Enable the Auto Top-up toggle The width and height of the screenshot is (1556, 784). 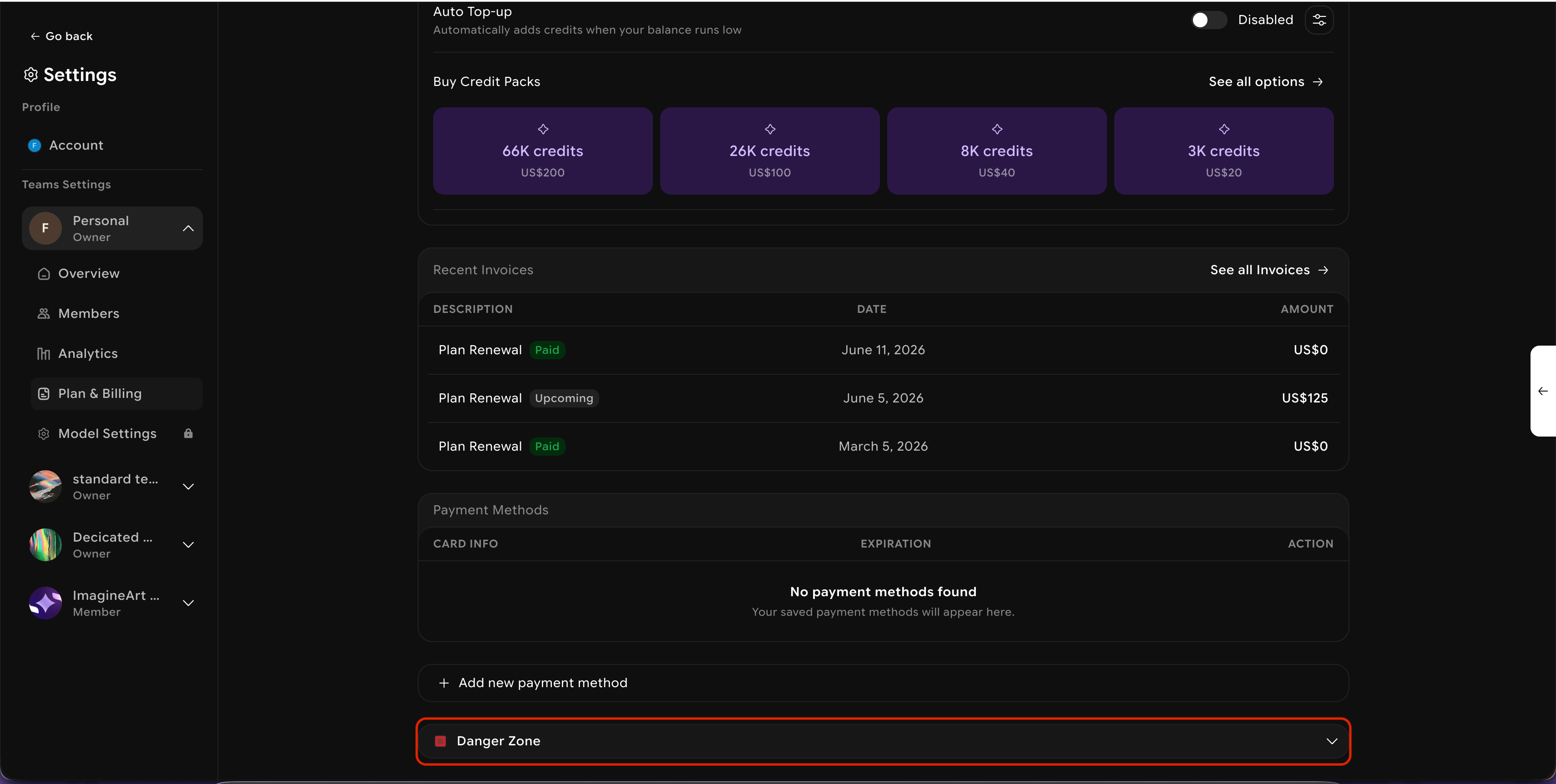pyautogui.click(x=1209, y=20)
